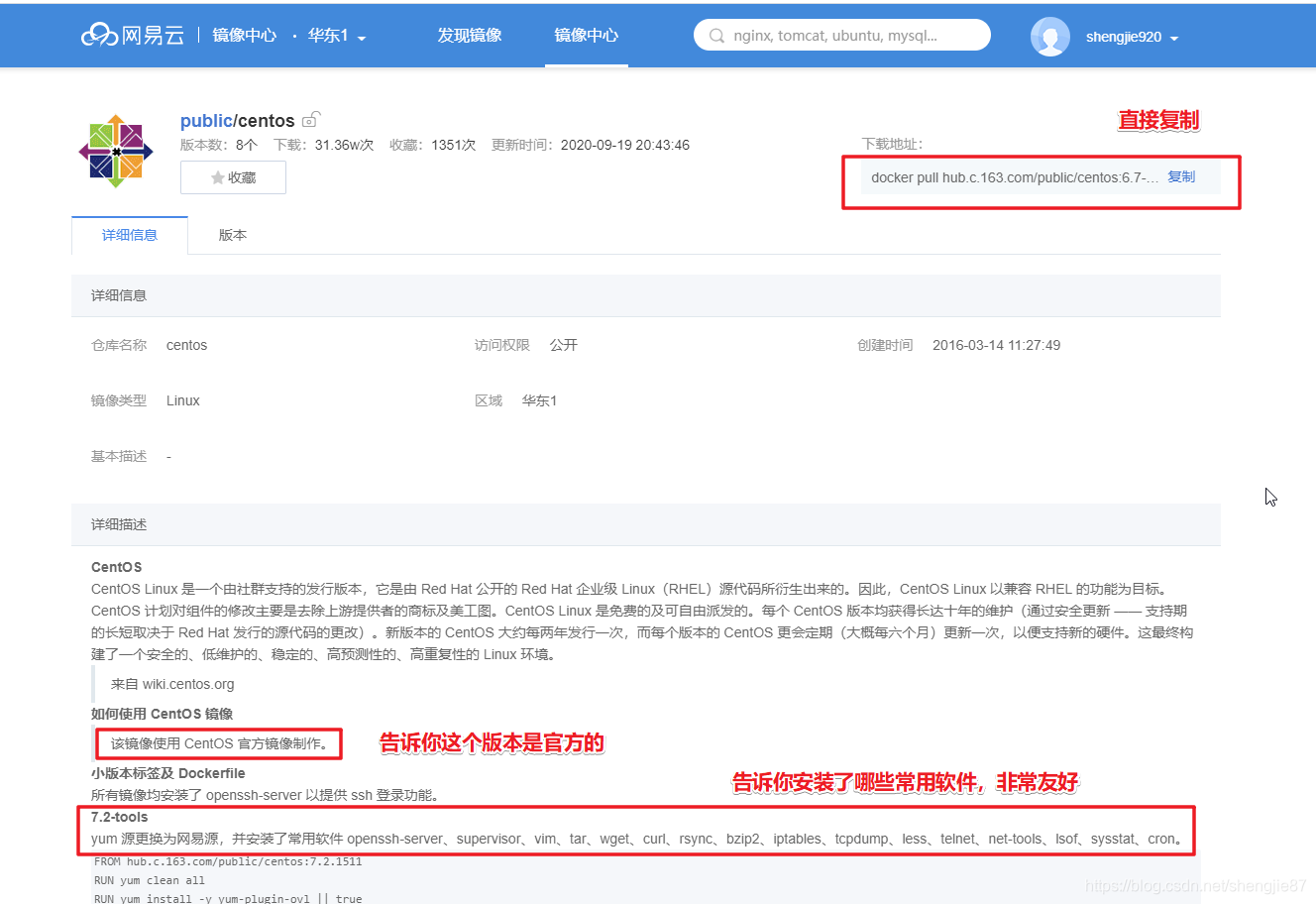Switch to the 详细信息 tab
The height and width of the screenshot is (904, 1316).
[130, 235]
